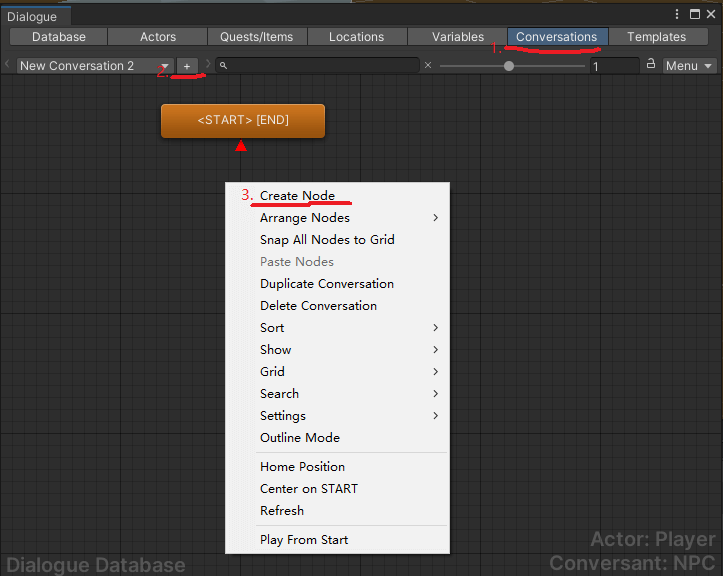
Task: Expand the Grid submenu
Action: point(337,372)
